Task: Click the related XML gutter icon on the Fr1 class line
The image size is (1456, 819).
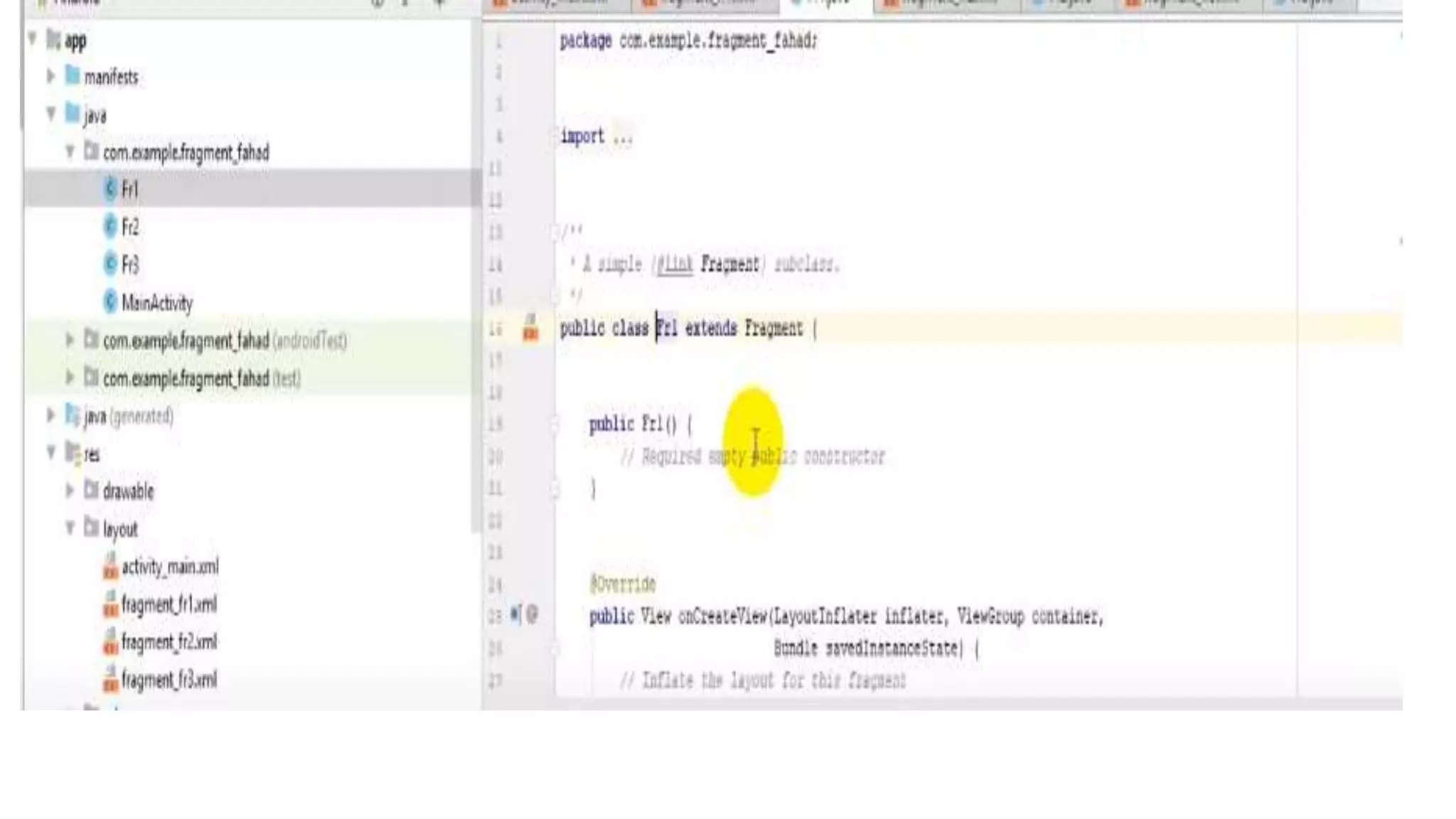Action: click(x=530, y=328)
